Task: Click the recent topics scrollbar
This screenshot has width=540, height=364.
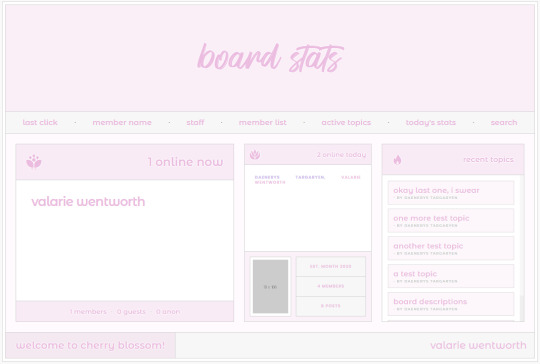Action: pos(522,248)
